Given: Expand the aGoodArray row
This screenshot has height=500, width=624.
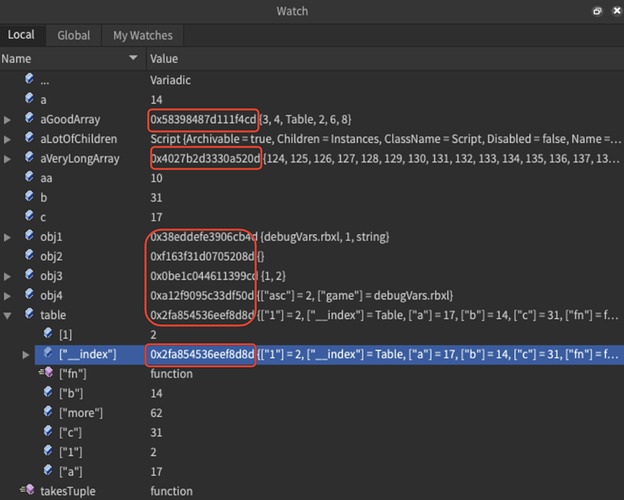Looking at the screenshot, I should coord(7,119).
